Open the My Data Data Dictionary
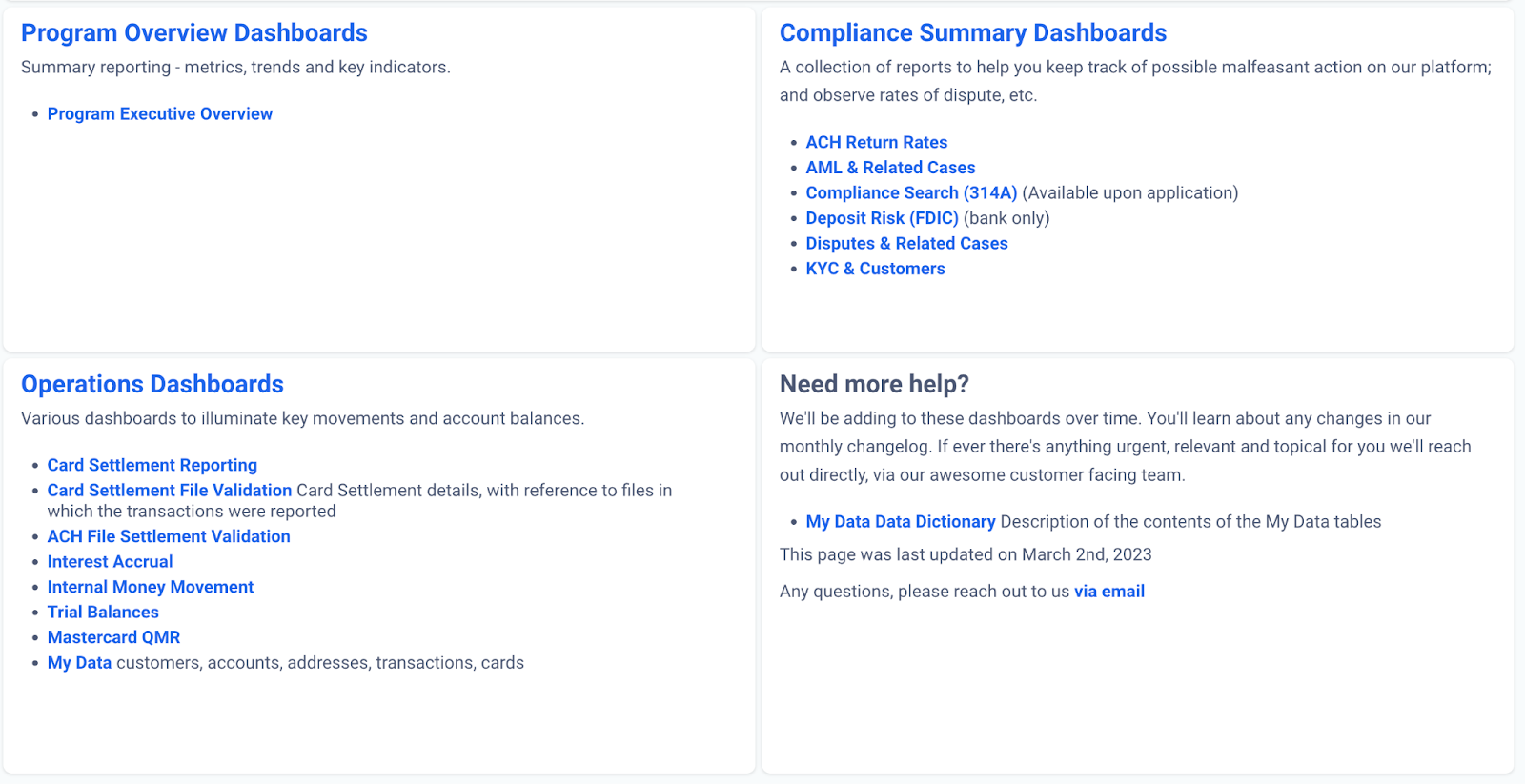This screenshot has width=1525, height=784. 900,522
